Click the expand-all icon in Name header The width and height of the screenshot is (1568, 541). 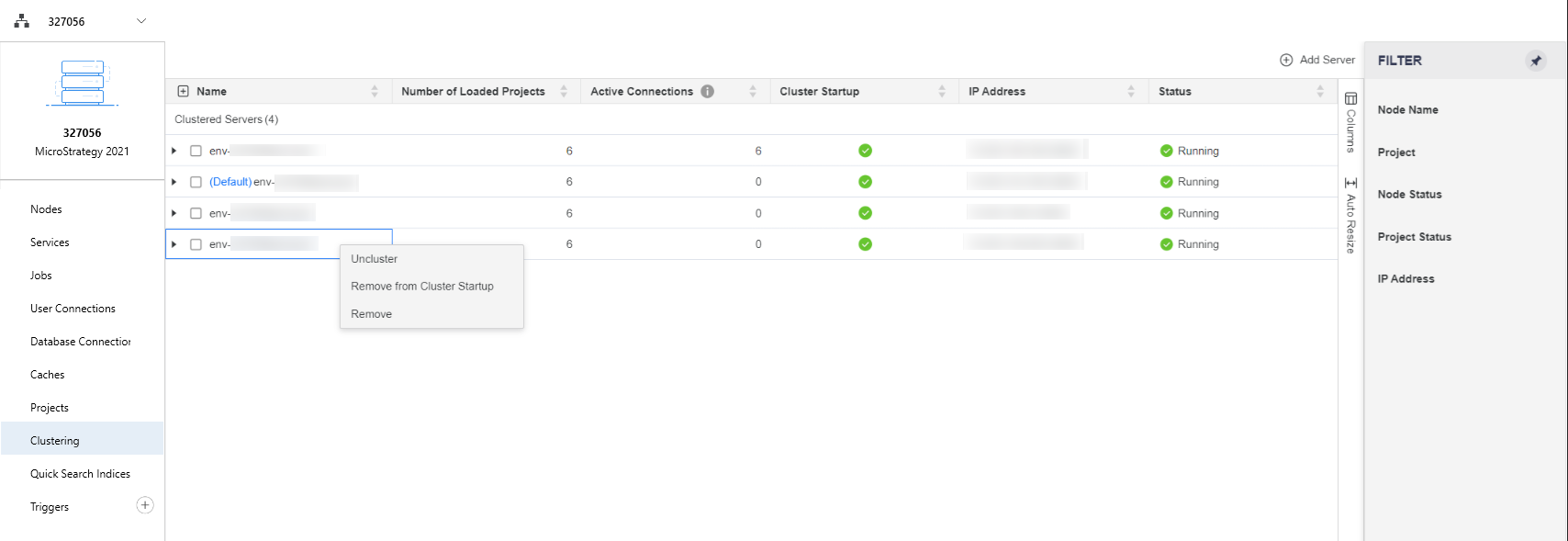(x=183, y=91)
